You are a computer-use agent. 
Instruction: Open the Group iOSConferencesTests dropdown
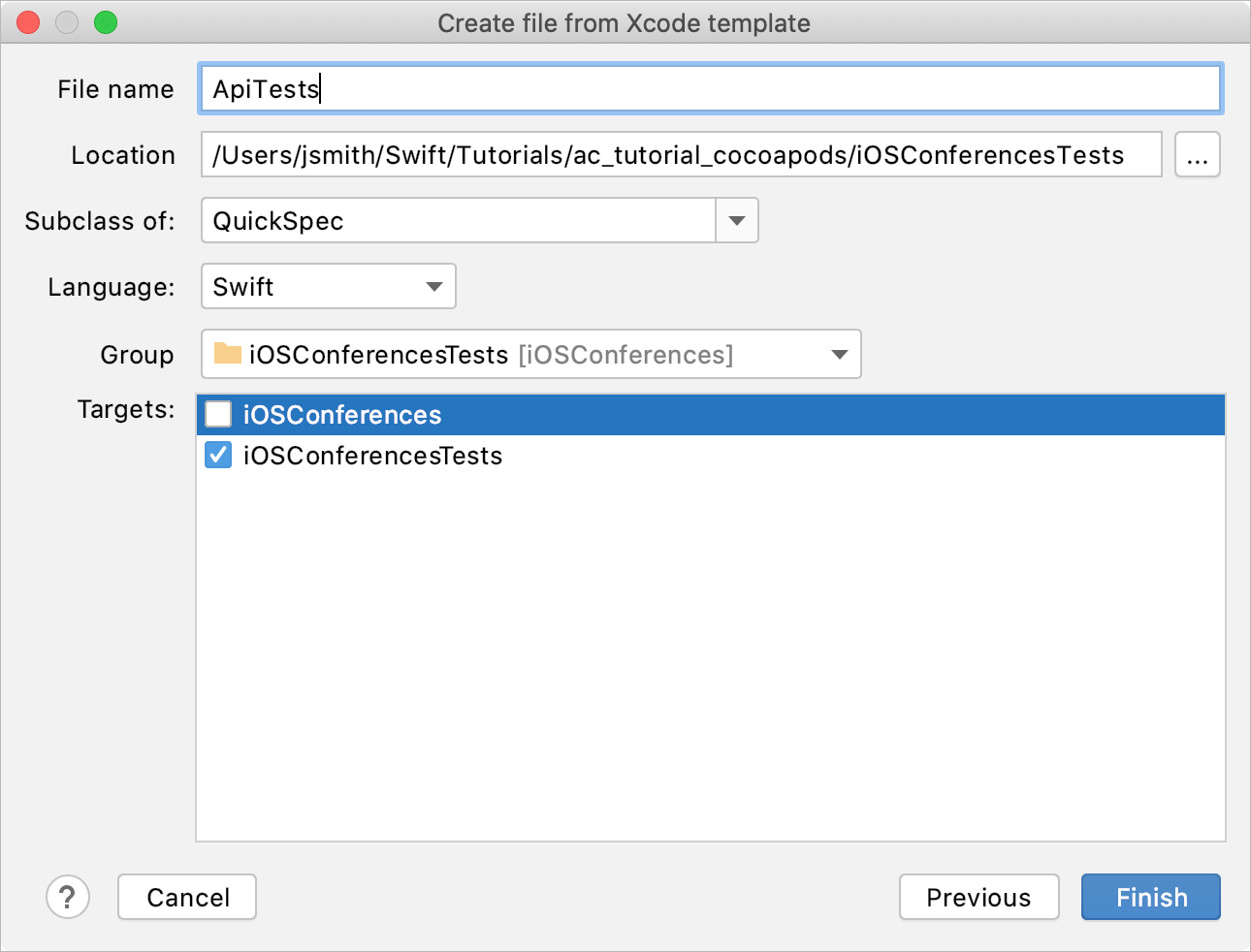tap(531, 355)
